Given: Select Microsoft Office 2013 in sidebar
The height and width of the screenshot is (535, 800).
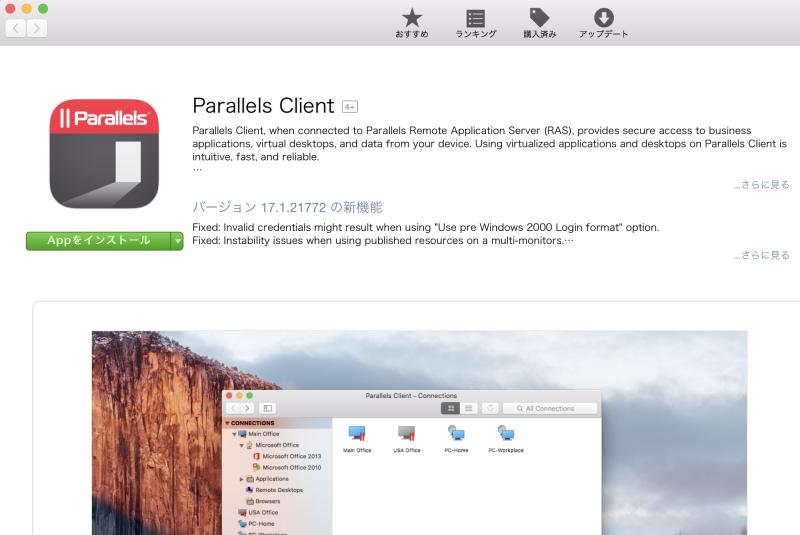Looking at the screenshot, I should click(287, 456).
